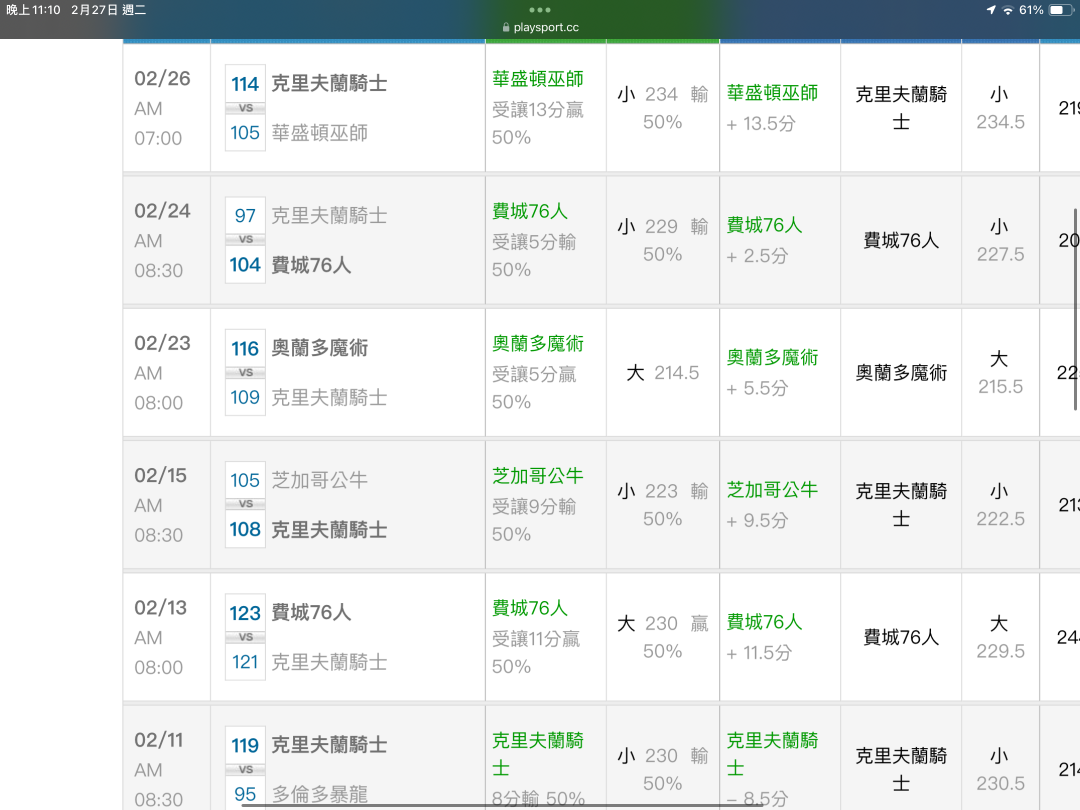Tap the lock icon beside playsport.cc
The height and width of the screenshot is (810, 1080).
click(x=506, y=28)
